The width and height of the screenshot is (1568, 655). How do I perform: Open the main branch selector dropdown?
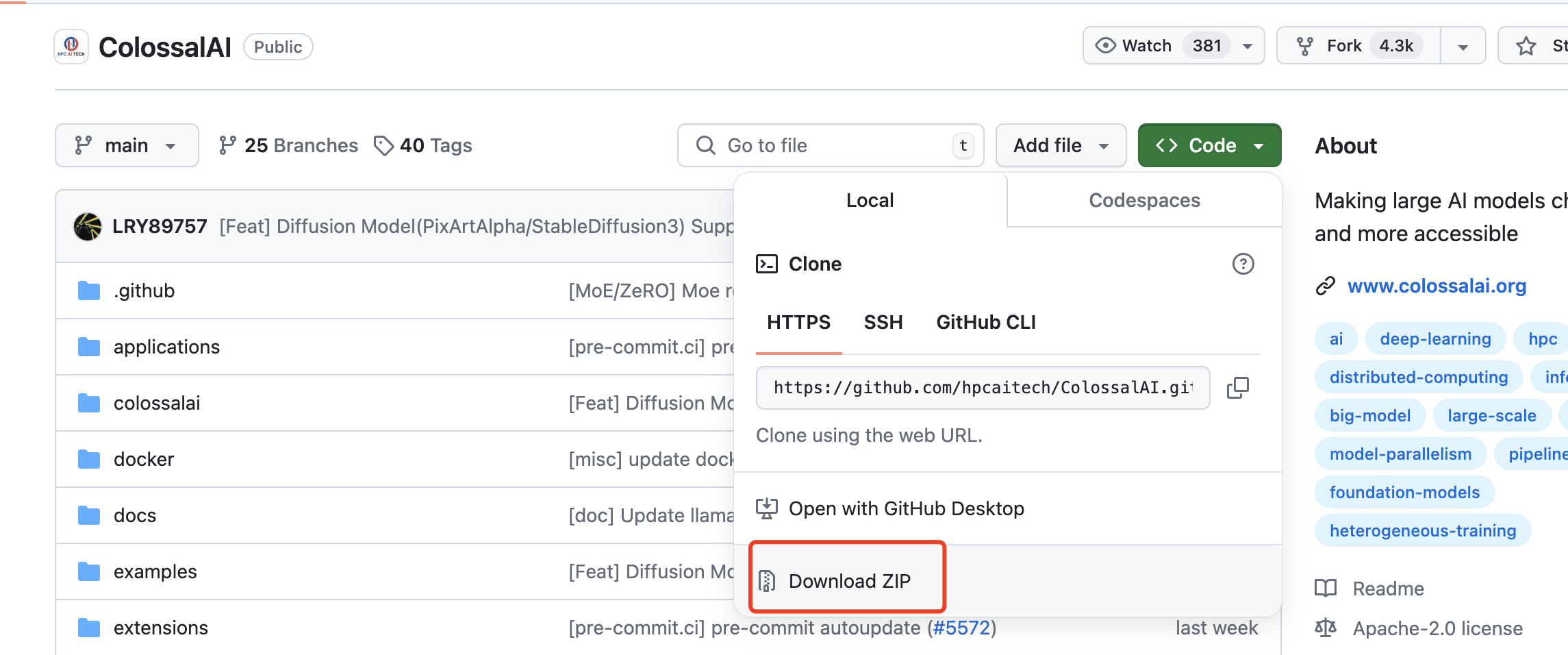[127, 145]
